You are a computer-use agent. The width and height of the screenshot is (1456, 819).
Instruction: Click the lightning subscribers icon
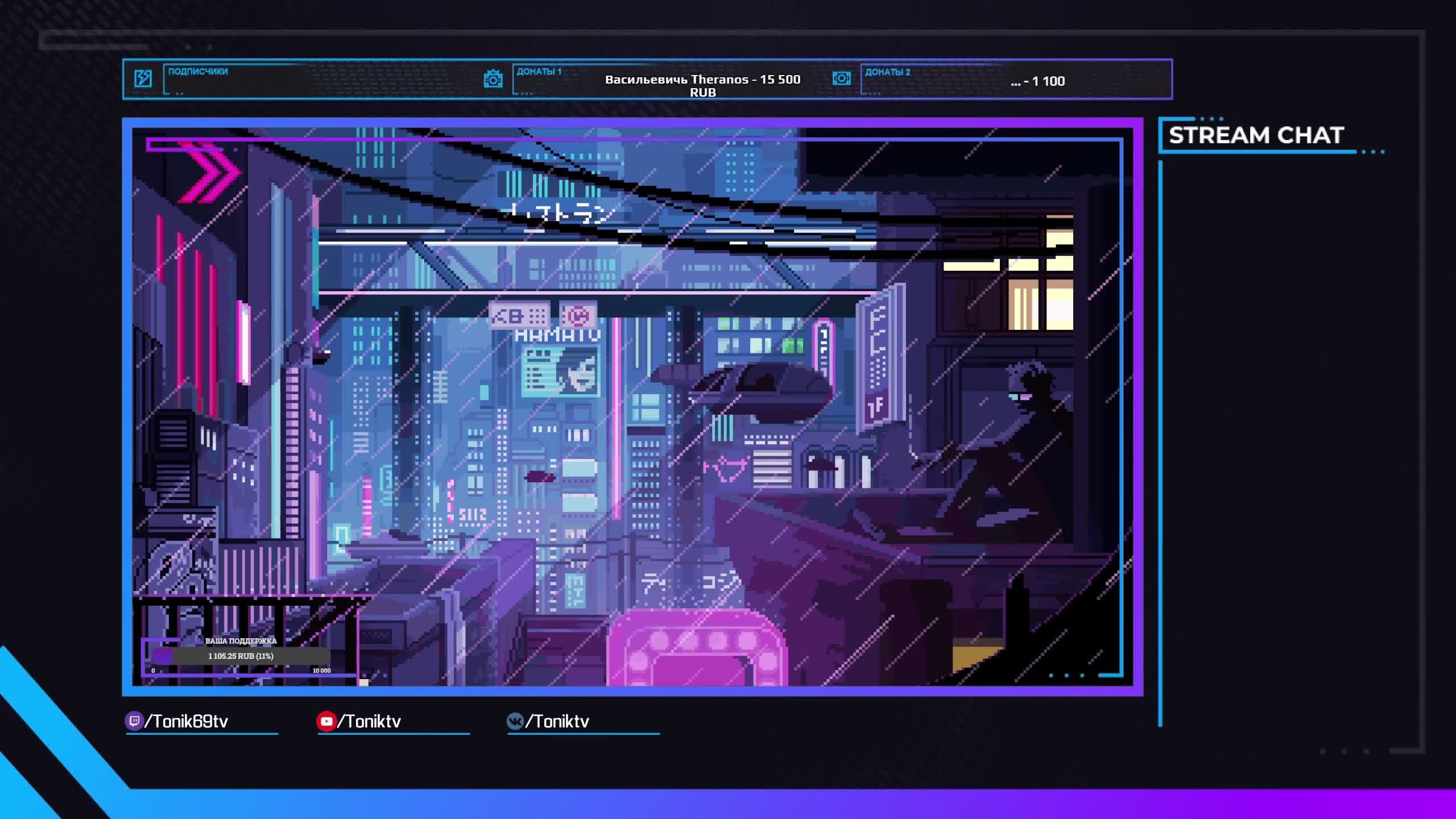143,78
